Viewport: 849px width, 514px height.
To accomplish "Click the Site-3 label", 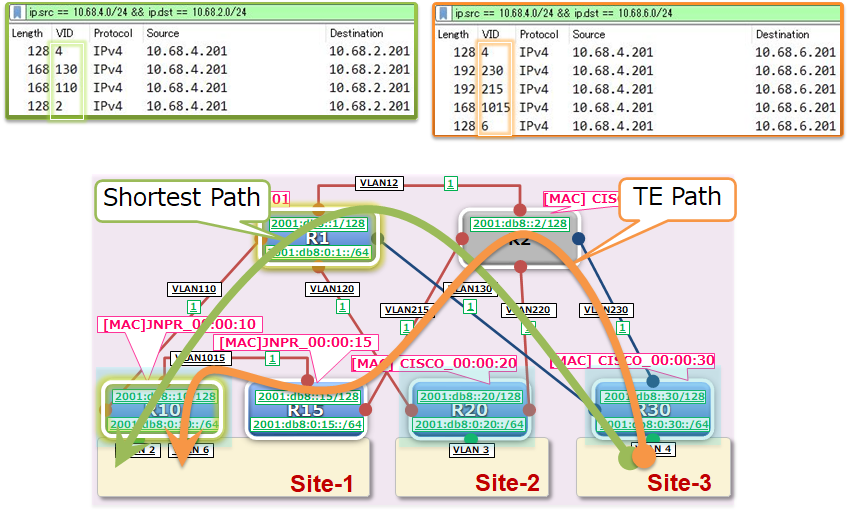I will coord(679,483).
